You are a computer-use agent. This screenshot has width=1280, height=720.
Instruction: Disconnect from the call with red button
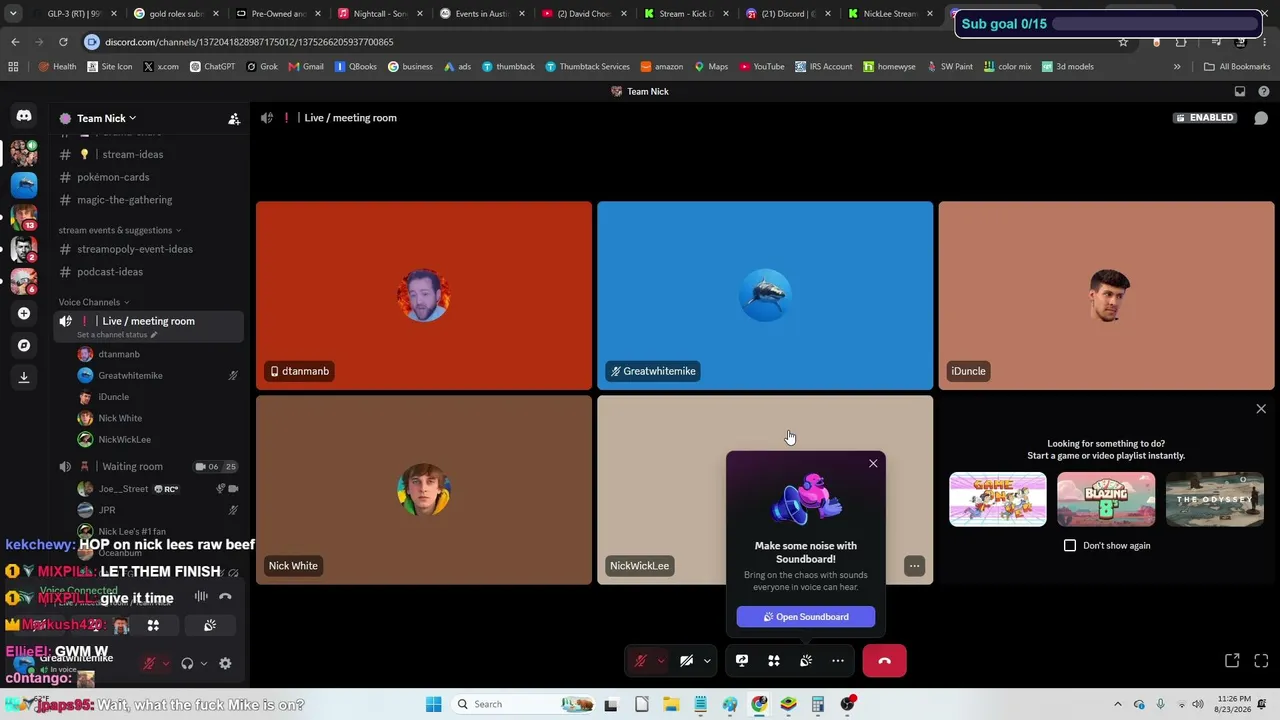click(x=884, y=661)
